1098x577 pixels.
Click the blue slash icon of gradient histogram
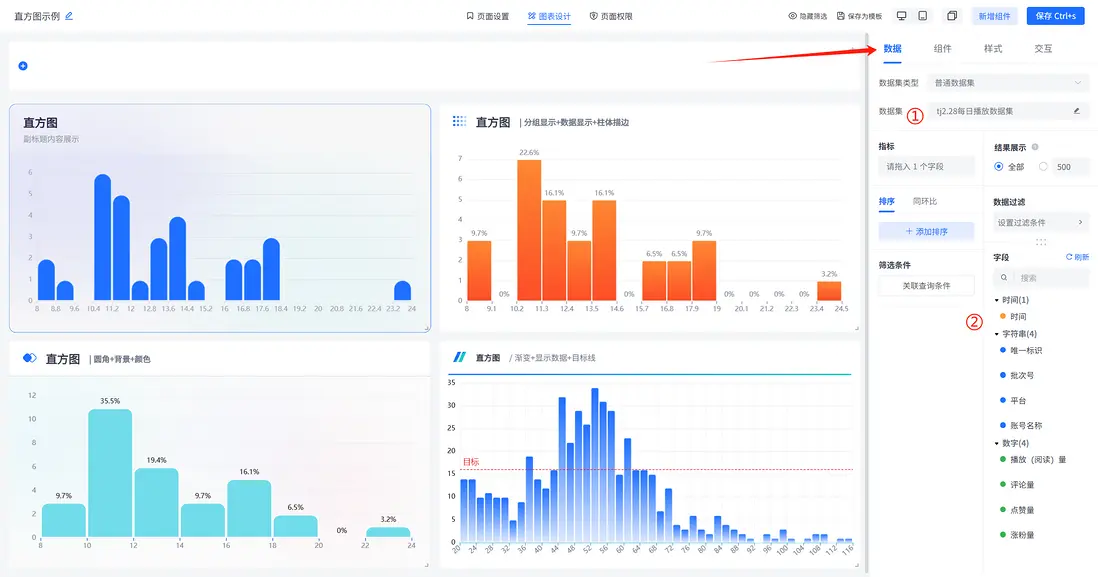tap(459, 357)
